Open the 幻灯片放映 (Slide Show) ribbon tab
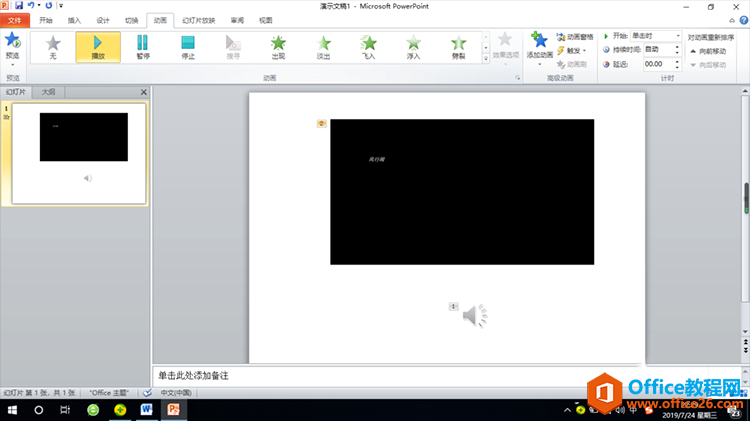Screen dimensions: 750x421 (x=200, y=20)
